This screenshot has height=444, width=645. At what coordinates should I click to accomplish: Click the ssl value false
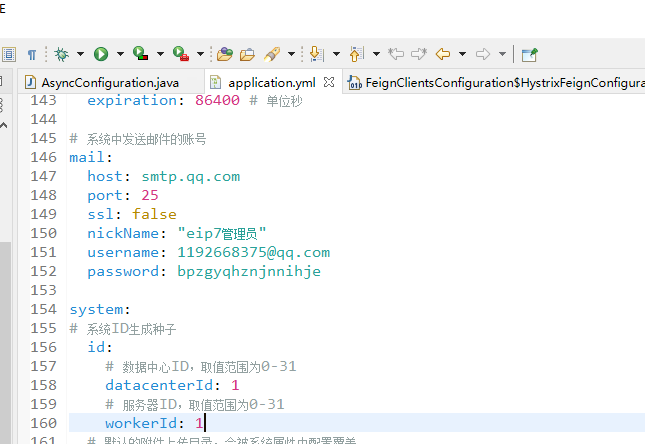154,214
